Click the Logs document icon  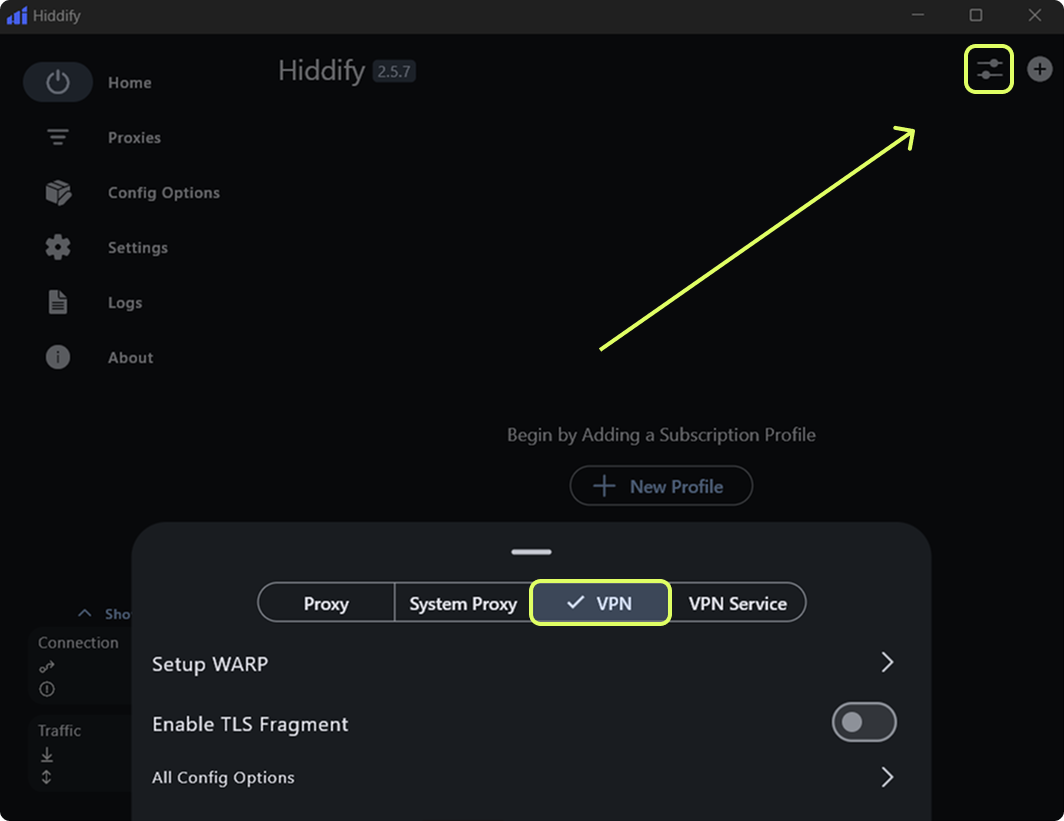tap(58, 302)
